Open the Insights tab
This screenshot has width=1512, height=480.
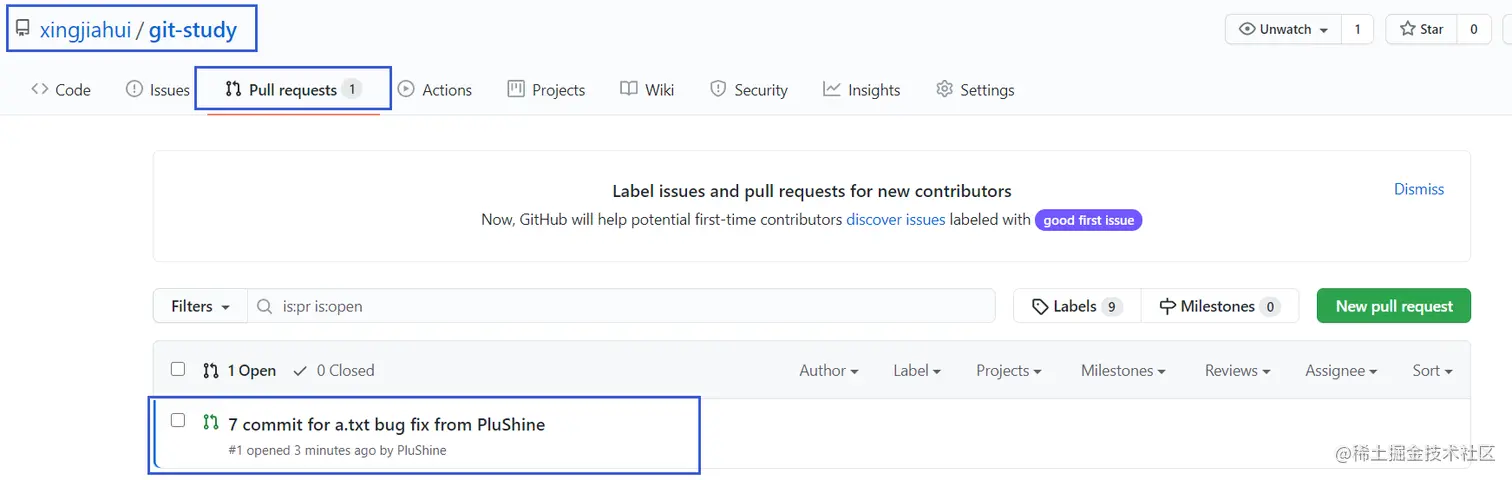(x=862, y=90)
